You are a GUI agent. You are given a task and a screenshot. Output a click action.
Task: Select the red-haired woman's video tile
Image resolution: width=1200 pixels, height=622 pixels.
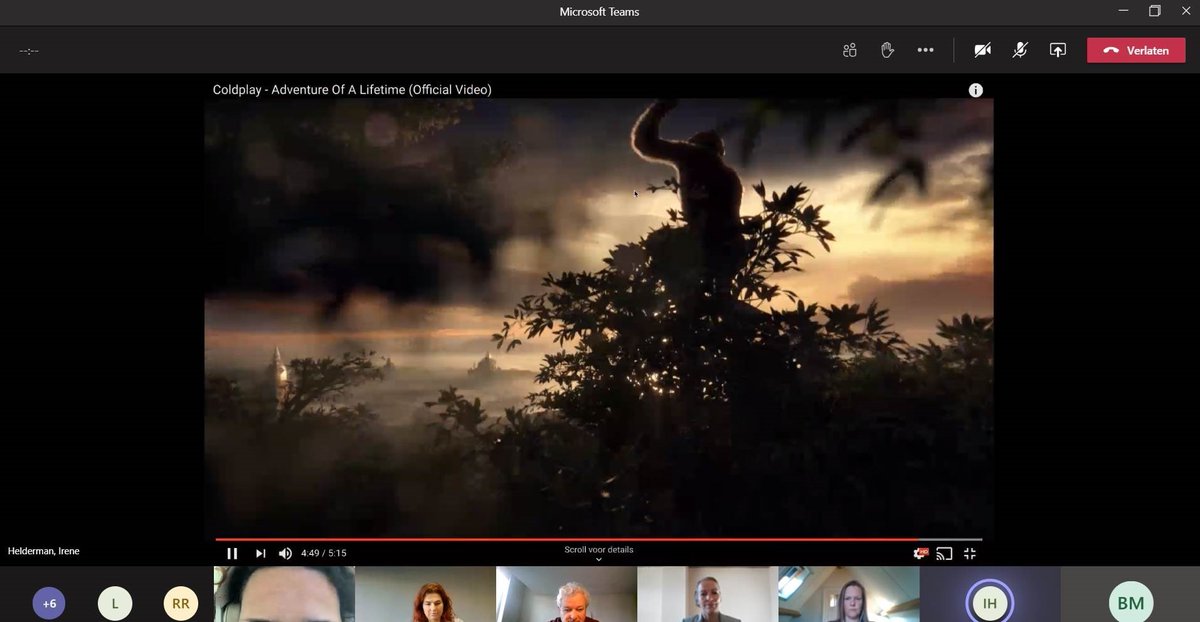(x=425, y=594)
